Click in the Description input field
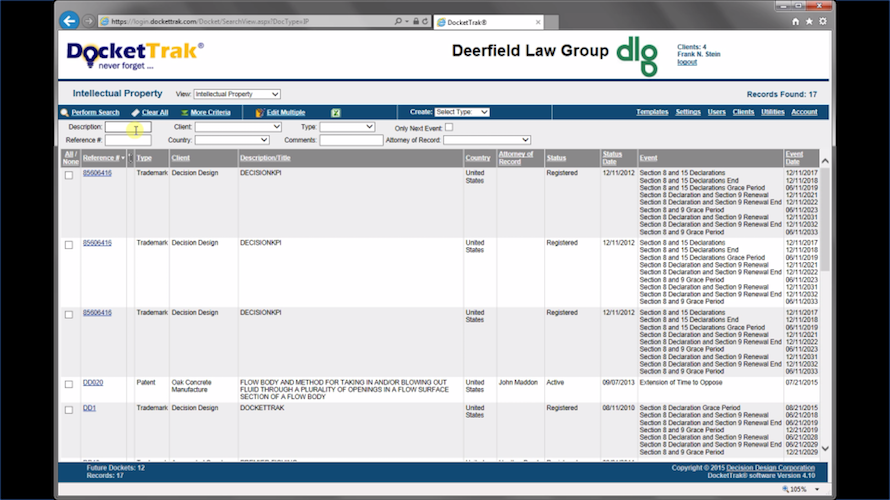 pos(128,127)
